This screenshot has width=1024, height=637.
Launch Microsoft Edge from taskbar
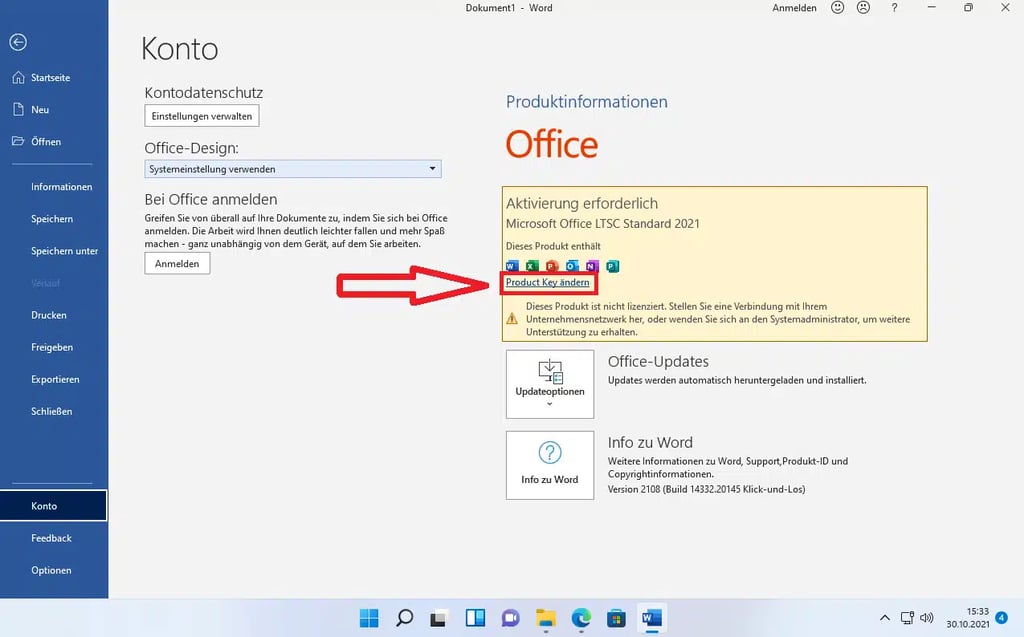coord(581,617)
